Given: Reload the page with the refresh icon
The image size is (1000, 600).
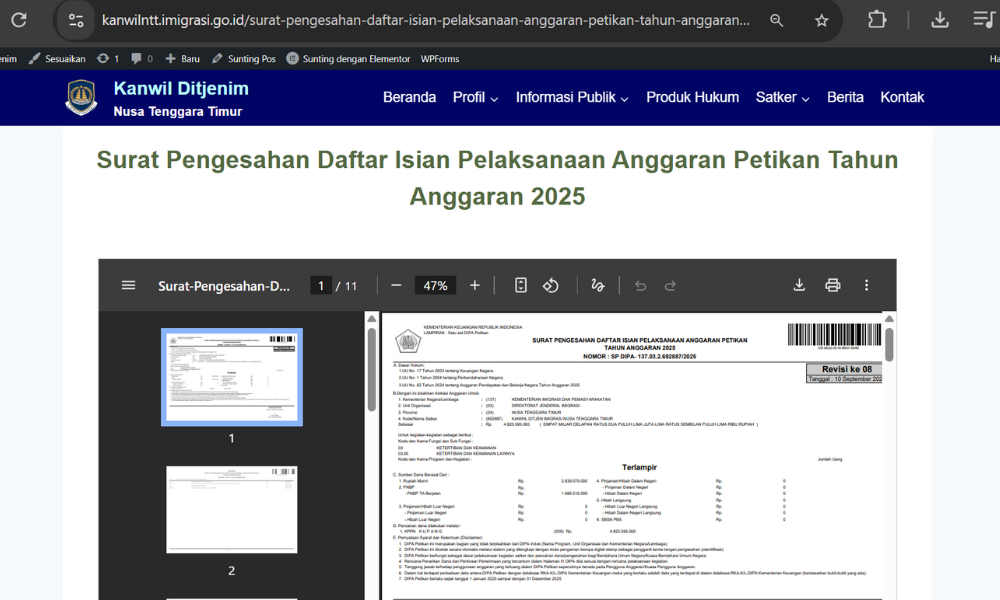Looking at the screenshot, I should 19,20.
